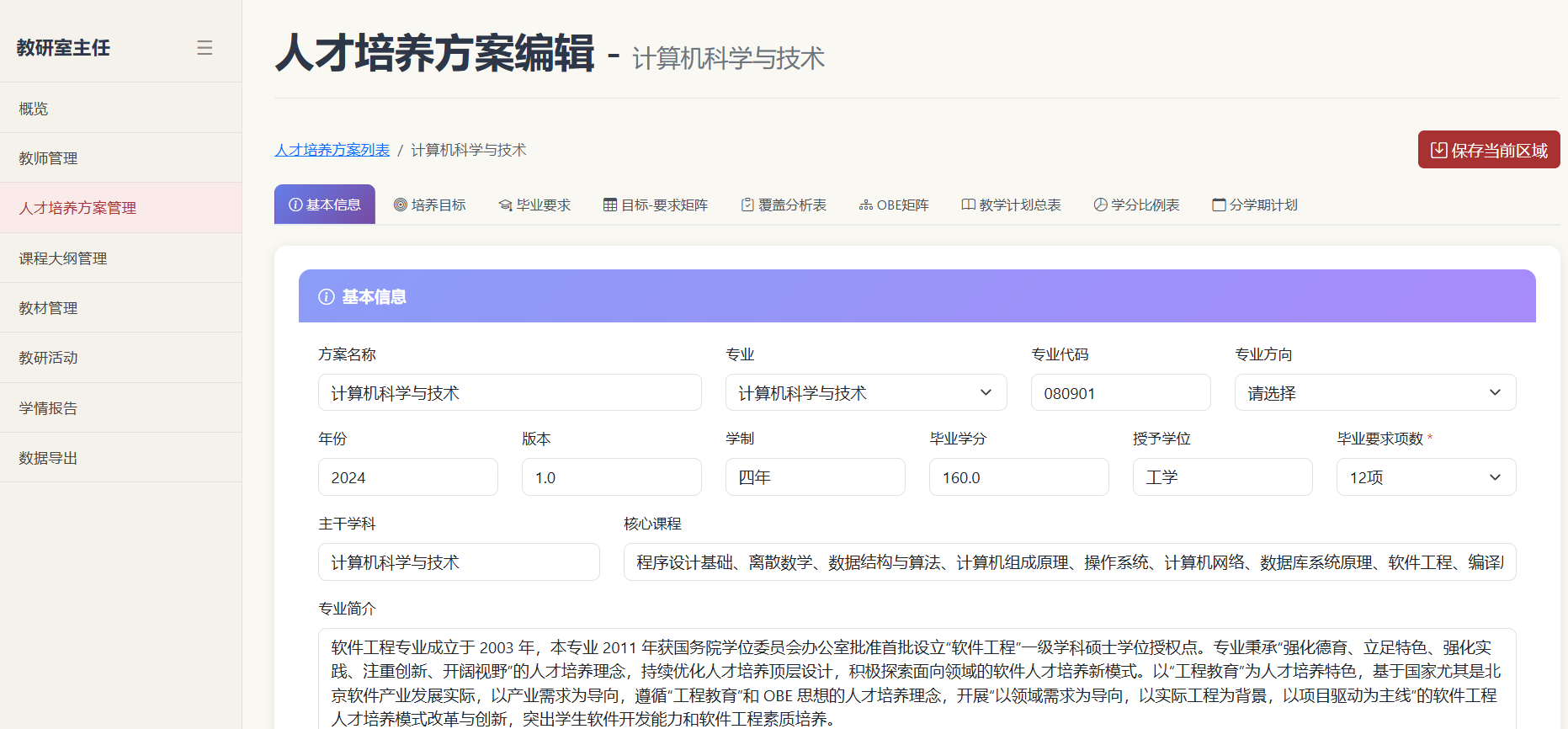Open the 覆盖分析表 tab label
The width and height of the screenshot is (1568, 729).
(x=793, y=205)
